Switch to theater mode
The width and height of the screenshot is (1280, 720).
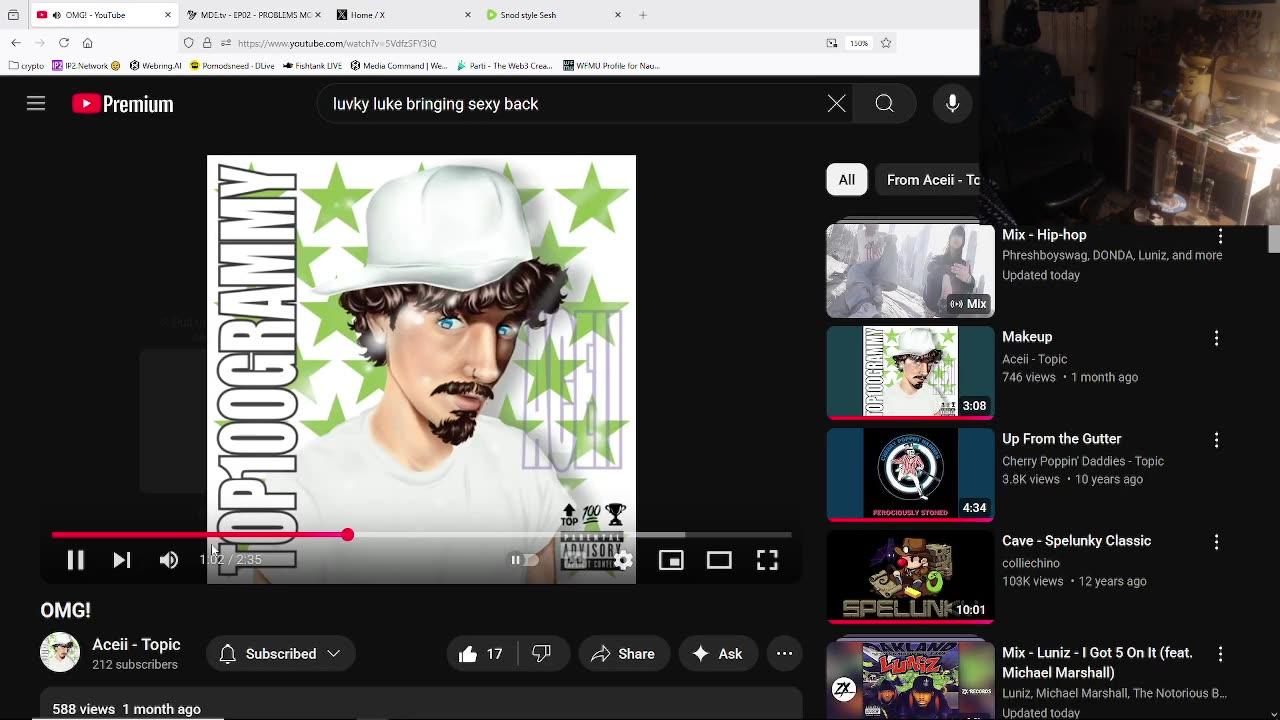(x=719, y=560)
